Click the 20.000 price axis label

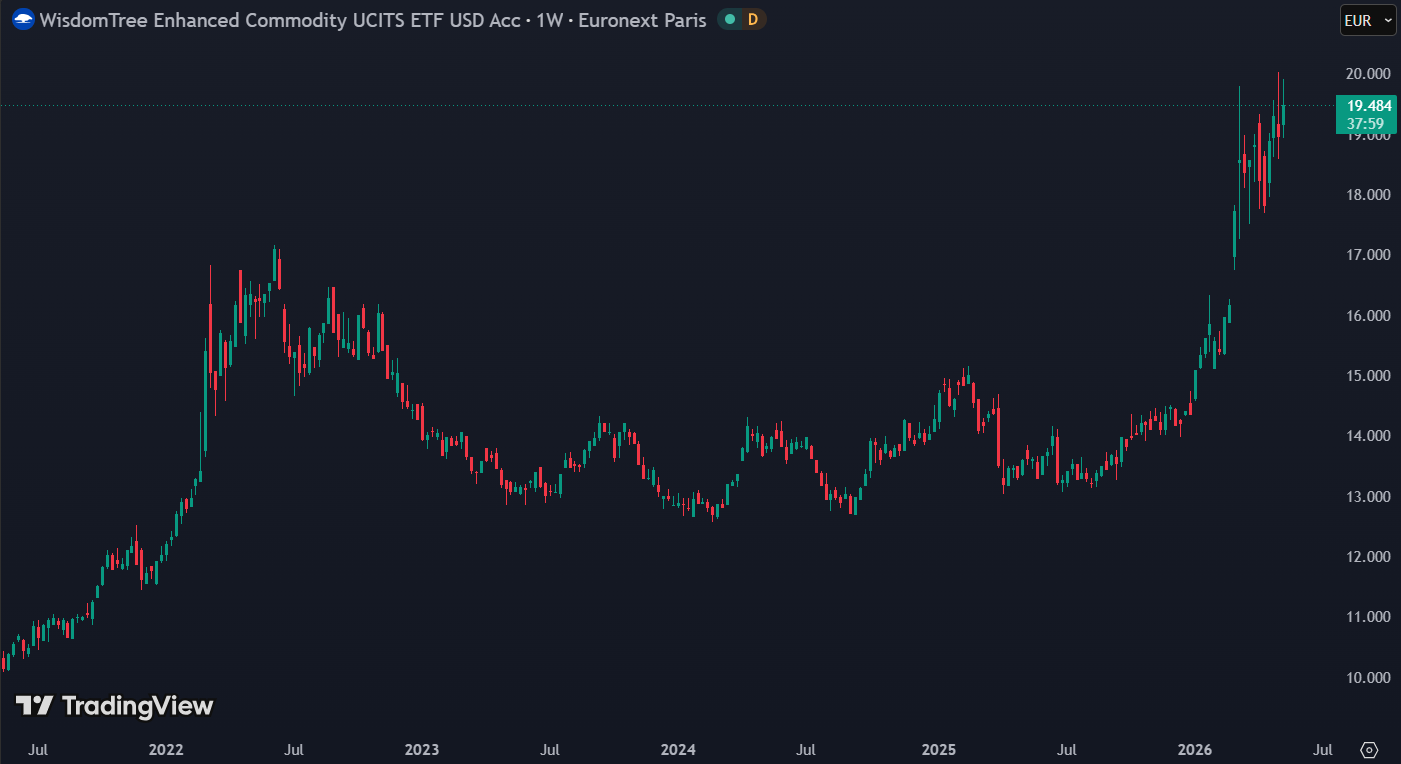[x=1368, y=74]
